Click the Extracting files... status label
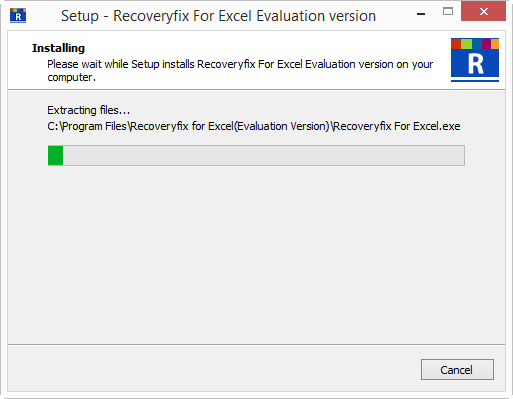 point(88,110)
